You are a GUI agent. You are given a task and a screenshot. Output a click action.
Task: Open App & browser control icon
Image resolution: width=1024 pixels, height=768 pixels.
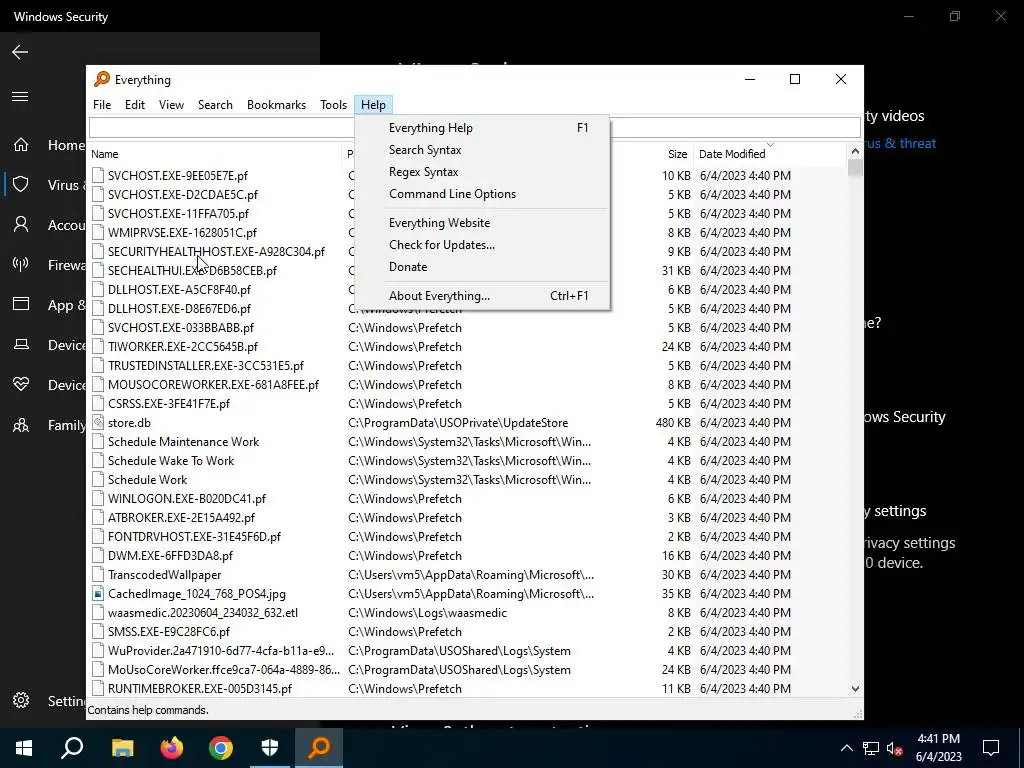pos(21,304)
